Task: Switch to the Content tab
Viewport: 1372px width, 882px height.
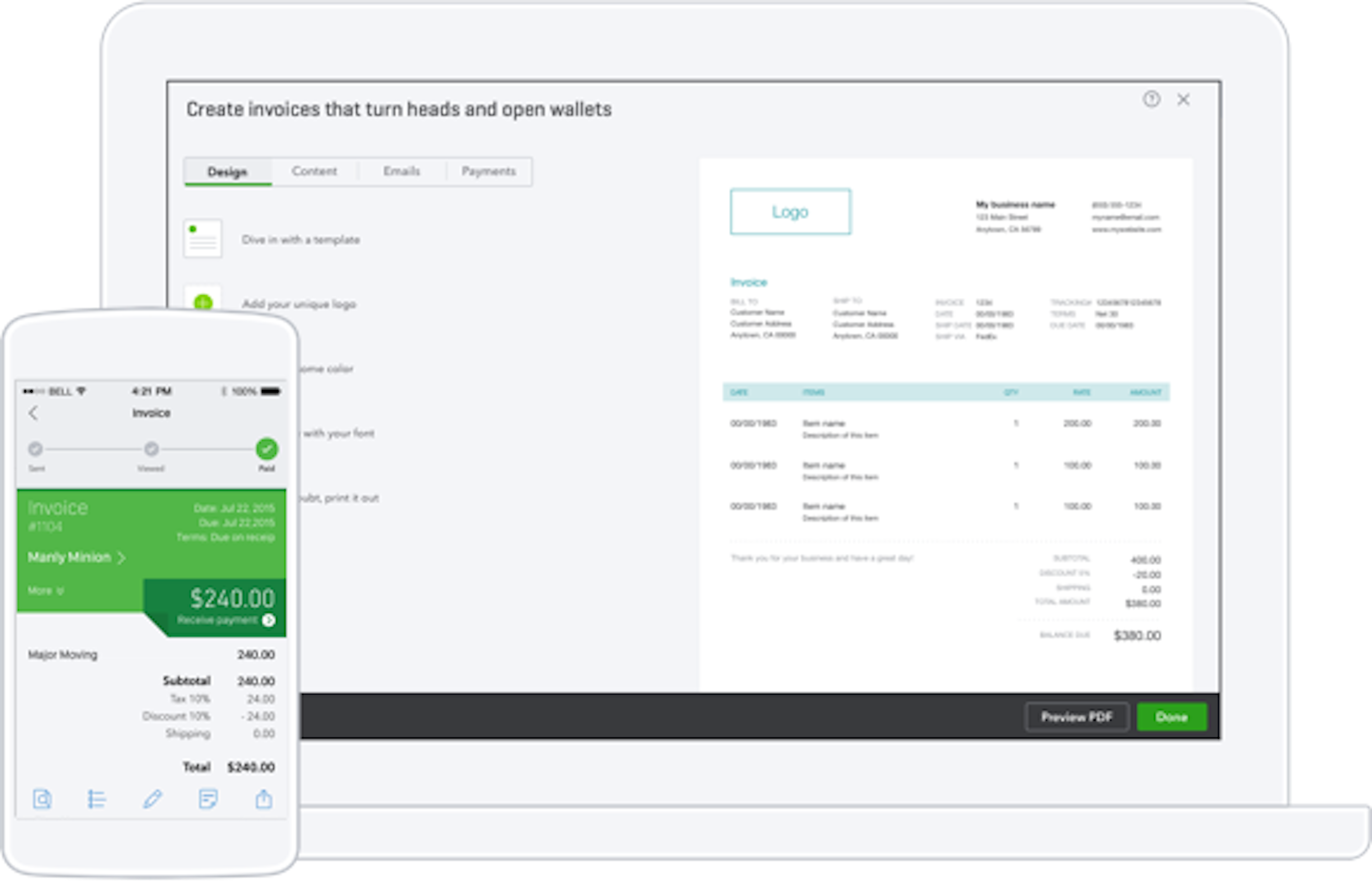Action: [314, 171]
